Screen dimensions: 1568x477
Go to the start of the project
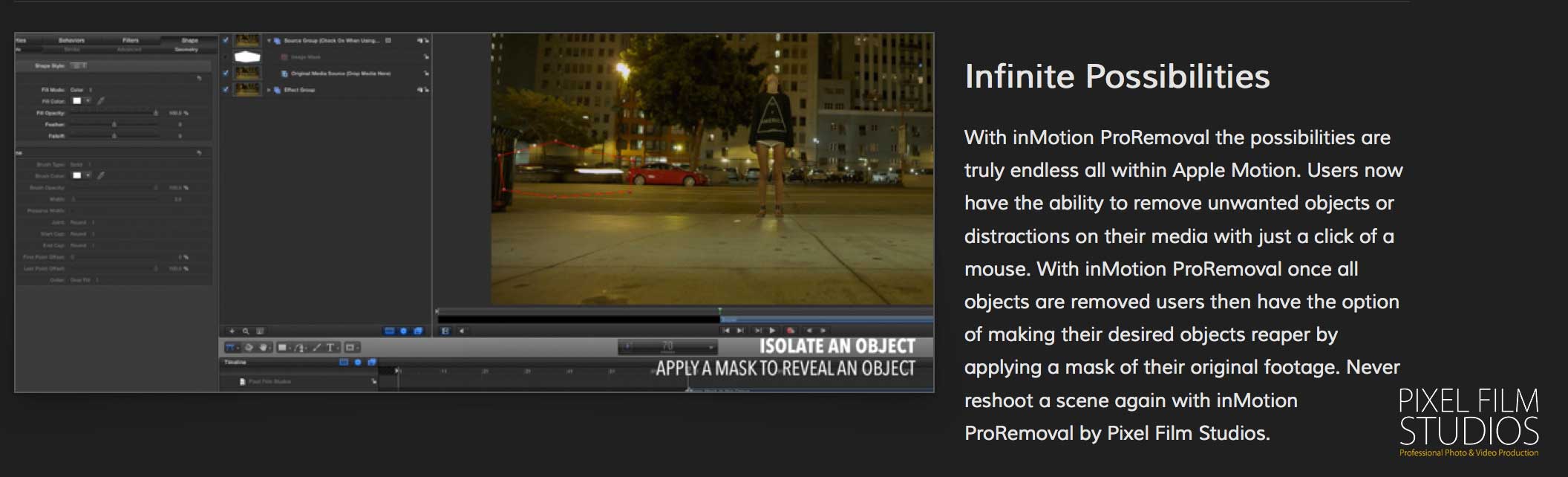[x=726, y=330]
